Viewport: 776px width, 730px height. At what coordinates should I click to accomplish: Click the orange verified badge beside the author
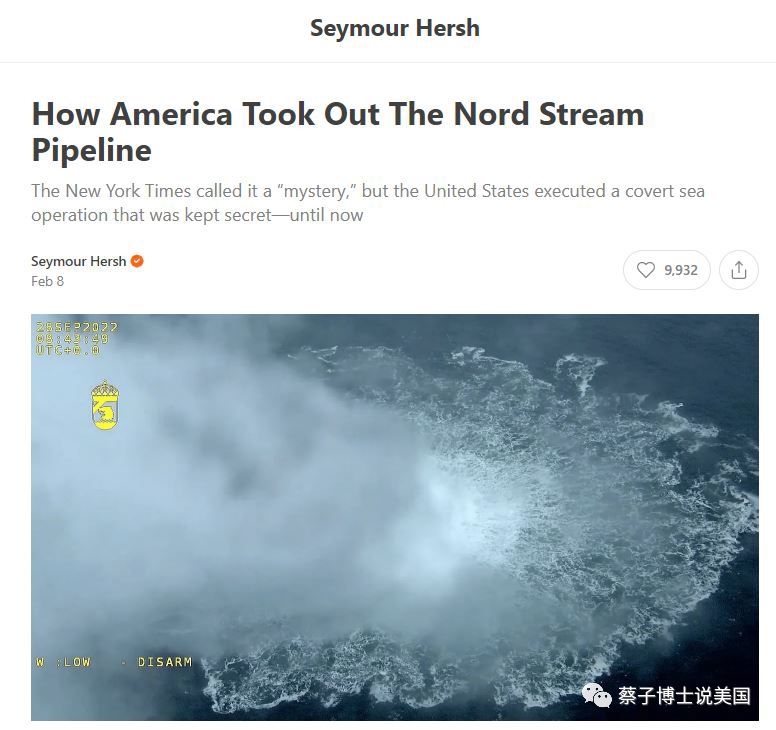137,261
